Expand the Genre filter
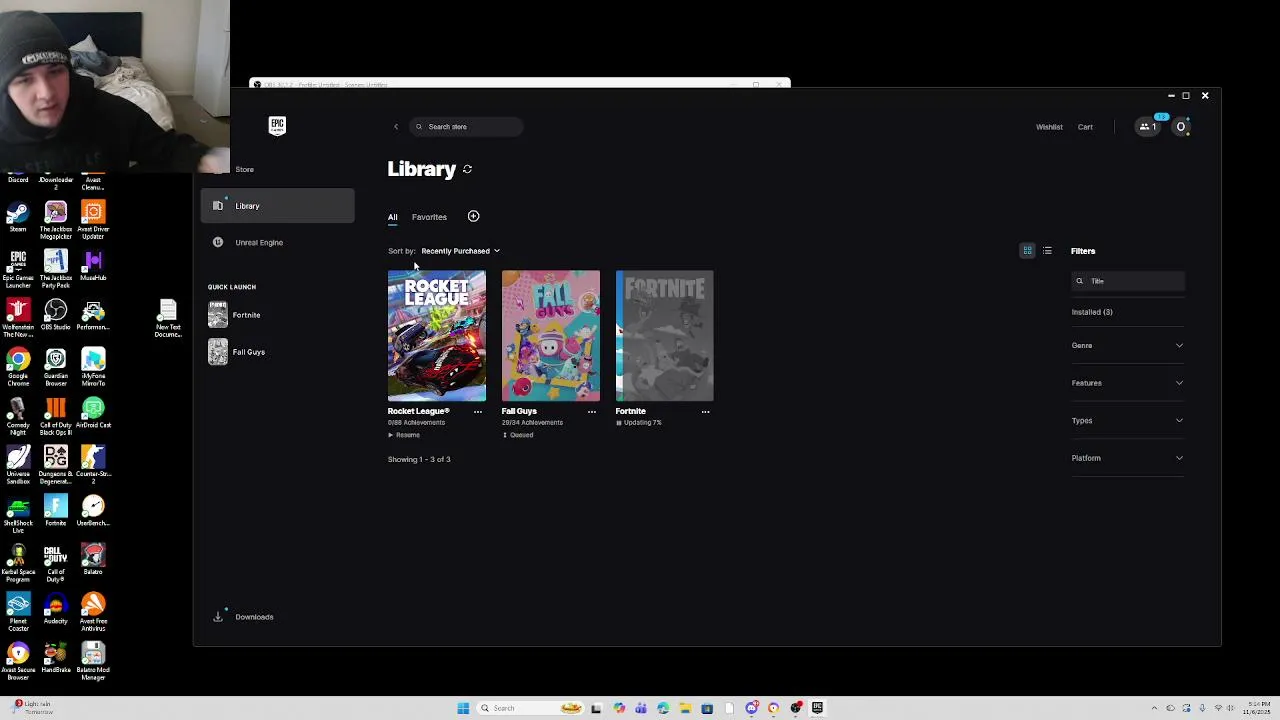The image size is (1280, 720). [1127, 346]
